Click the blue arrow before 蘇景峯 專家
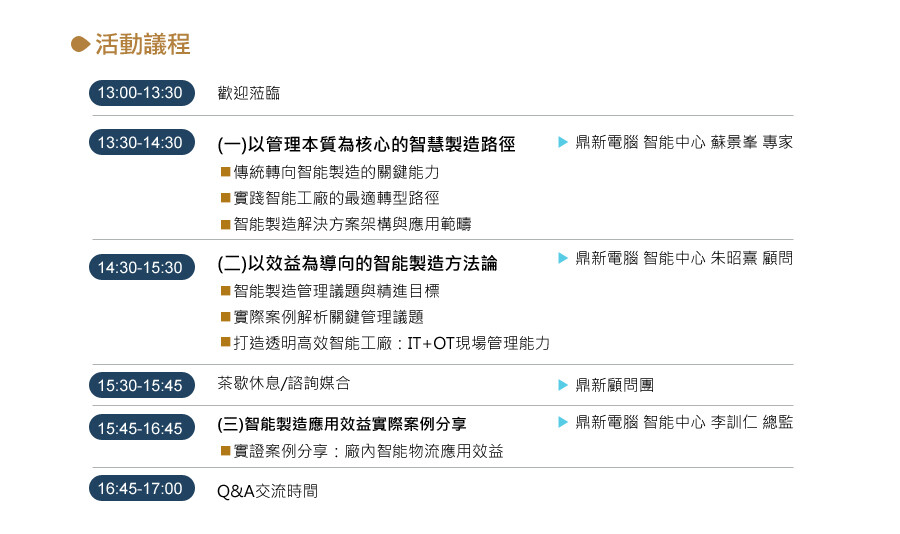Screen dimensions: 900x534 point(563,142)
